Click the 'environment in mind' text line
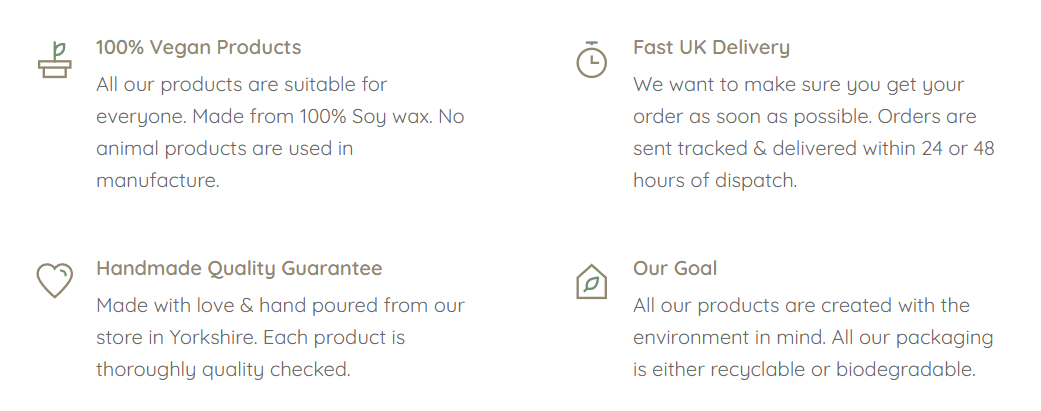This screenshot has width=1041, height=411. (x=813, y=337)
